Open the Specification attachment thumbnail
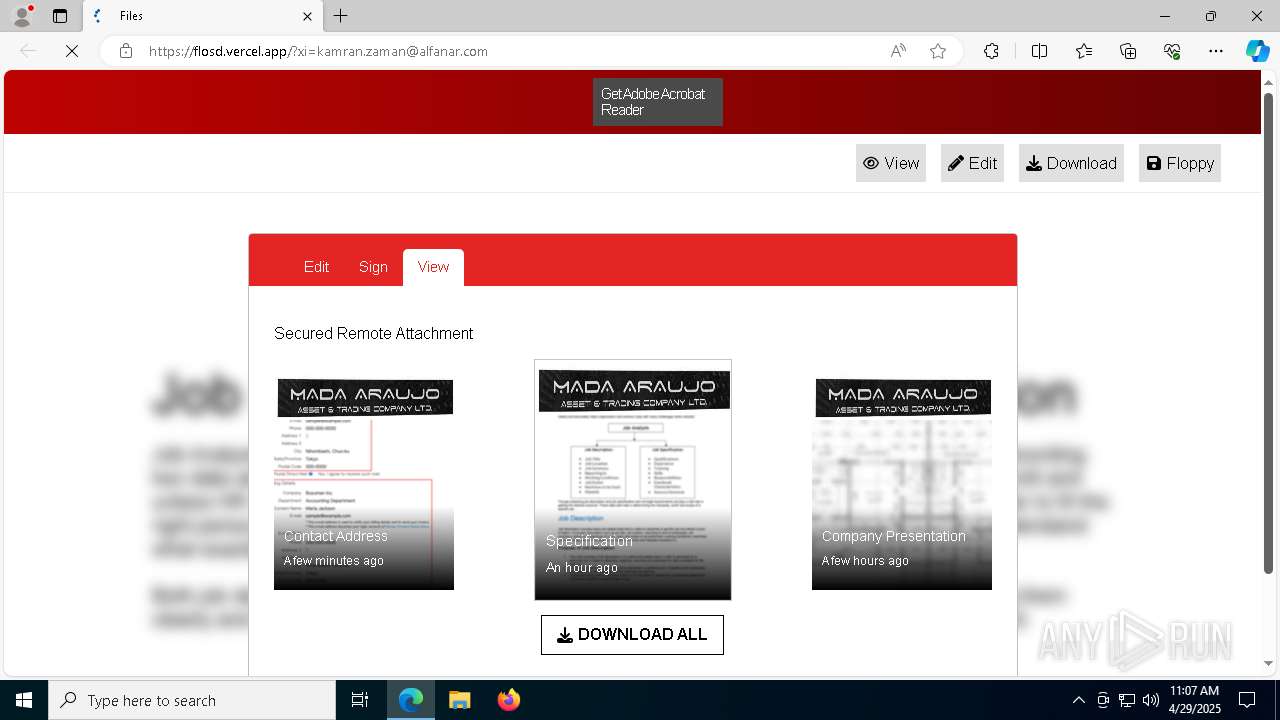The height and width of the screenshot is (720, 1280). pos(633,480)
